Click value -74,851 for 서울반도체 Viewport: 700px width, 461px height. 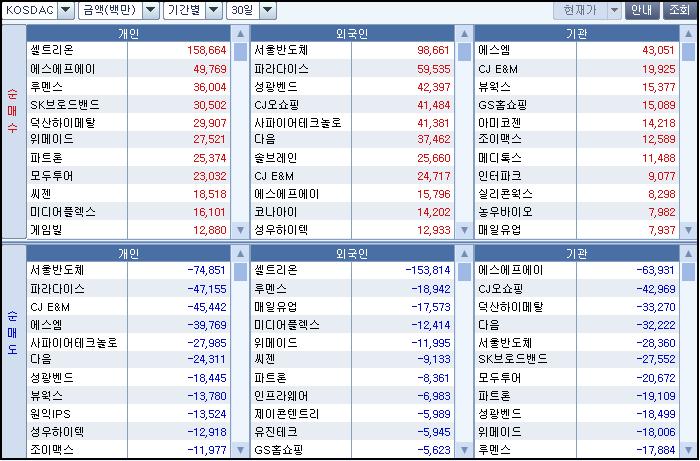pyautogui.click(x=207, y=270)
